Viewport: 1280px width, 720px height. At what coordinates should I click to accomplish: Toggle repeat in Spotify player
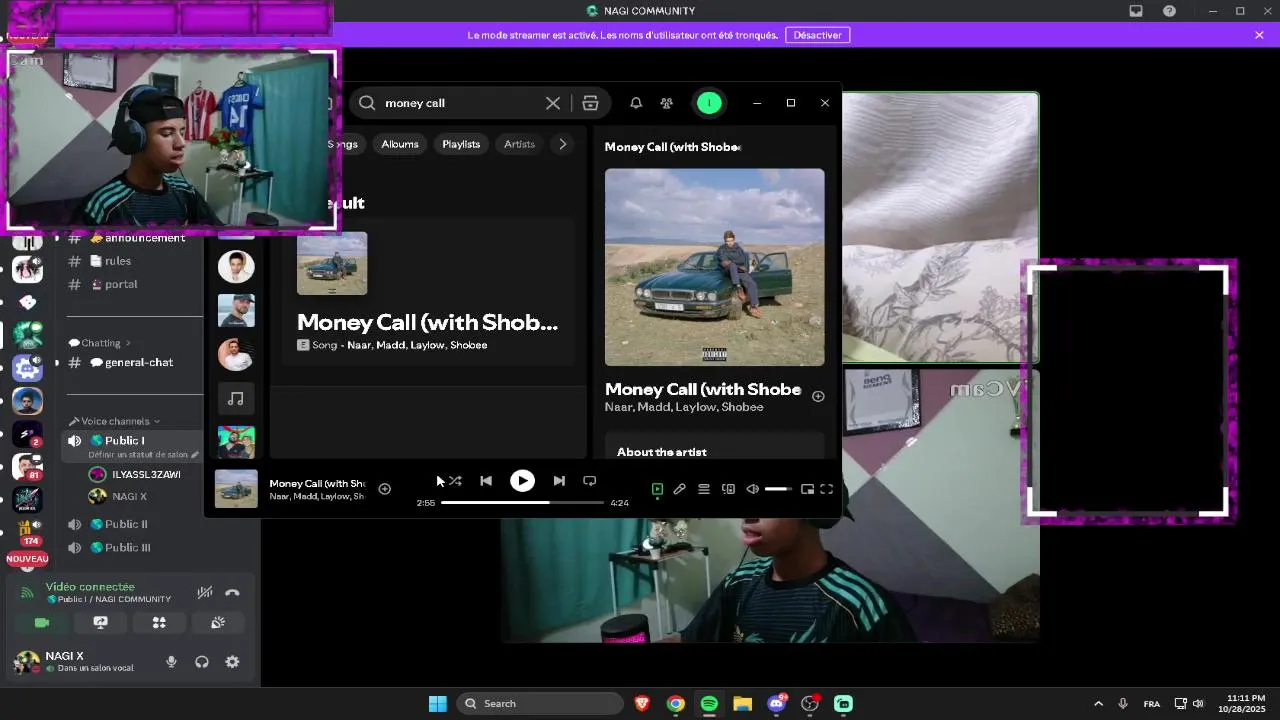point(590,481)
